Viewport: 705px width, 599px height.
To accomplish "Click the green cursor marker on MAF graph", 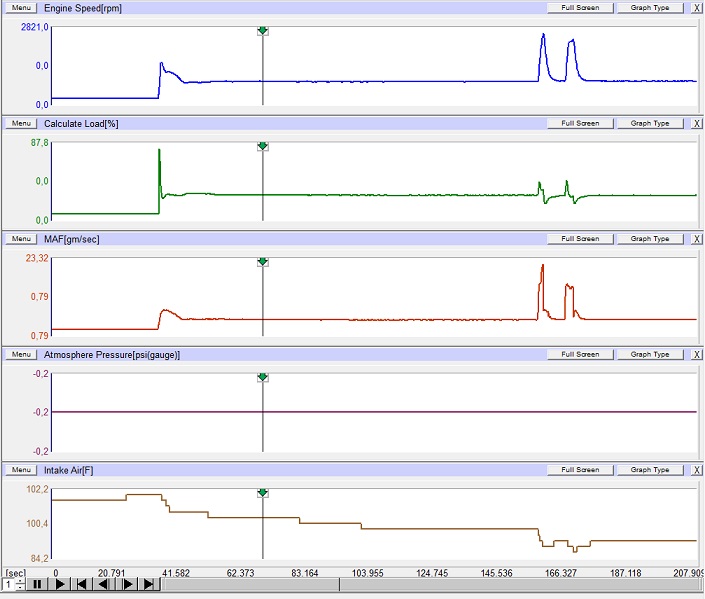I will (x=262, y=262).
